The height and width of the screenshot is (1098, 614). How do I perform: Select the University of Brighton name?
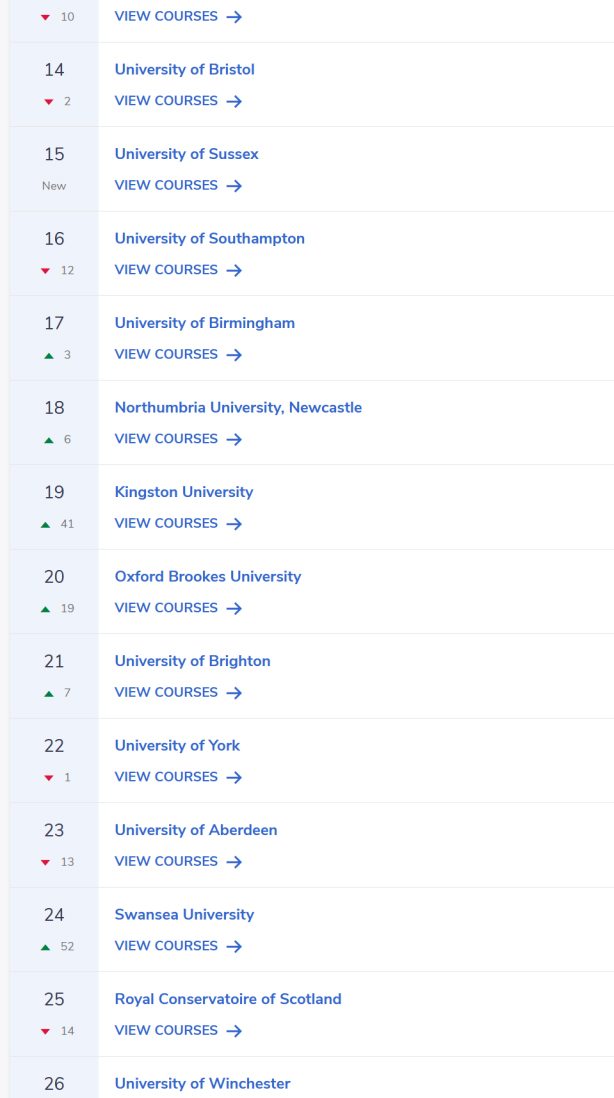193,661
